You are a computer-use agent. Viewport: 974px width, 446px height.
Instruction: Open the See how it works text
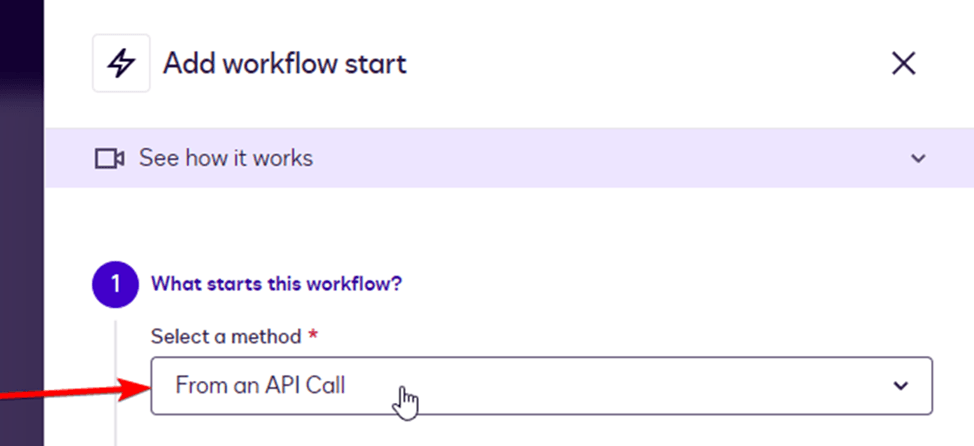point(225,158)
